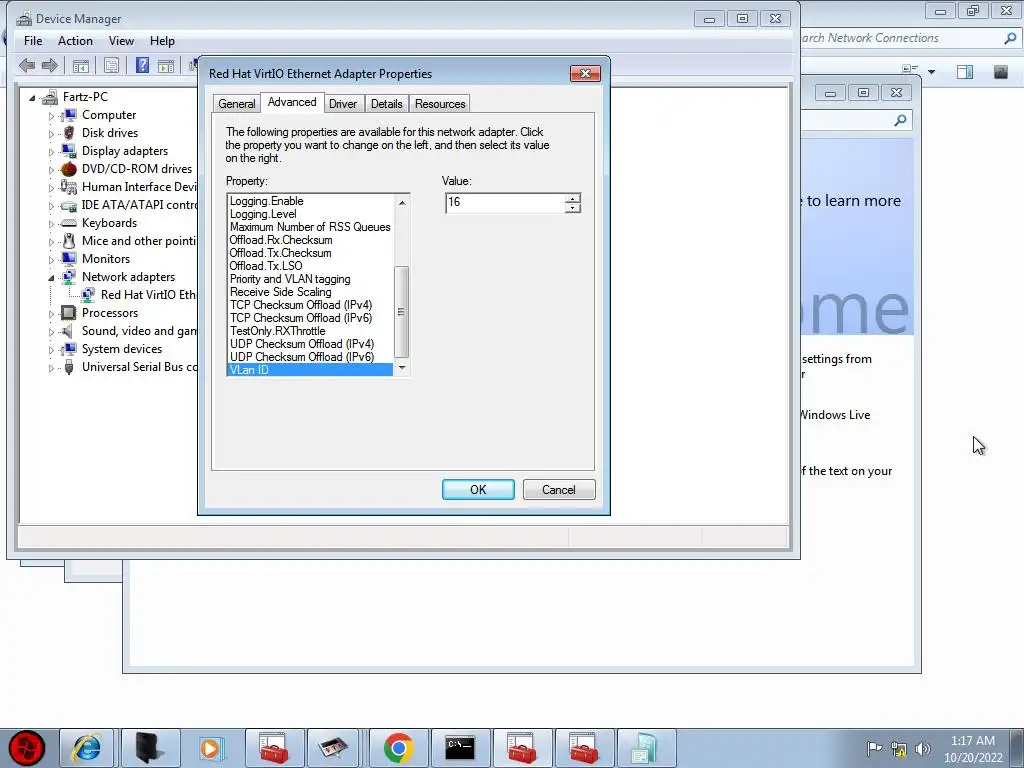Increase the VLan ID value with up arrow
1024x768 pixels.
click(573, 199)
